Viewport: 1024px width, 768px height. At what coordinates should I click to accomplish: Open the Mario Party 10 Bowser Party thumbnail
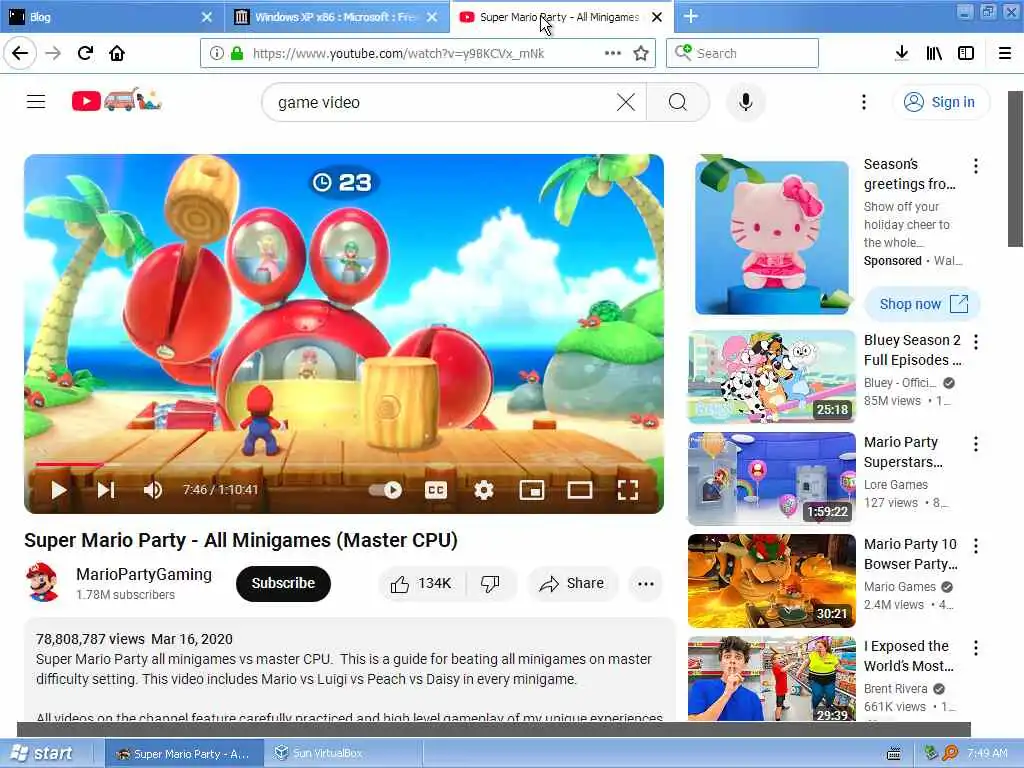(x=771, y=581)
